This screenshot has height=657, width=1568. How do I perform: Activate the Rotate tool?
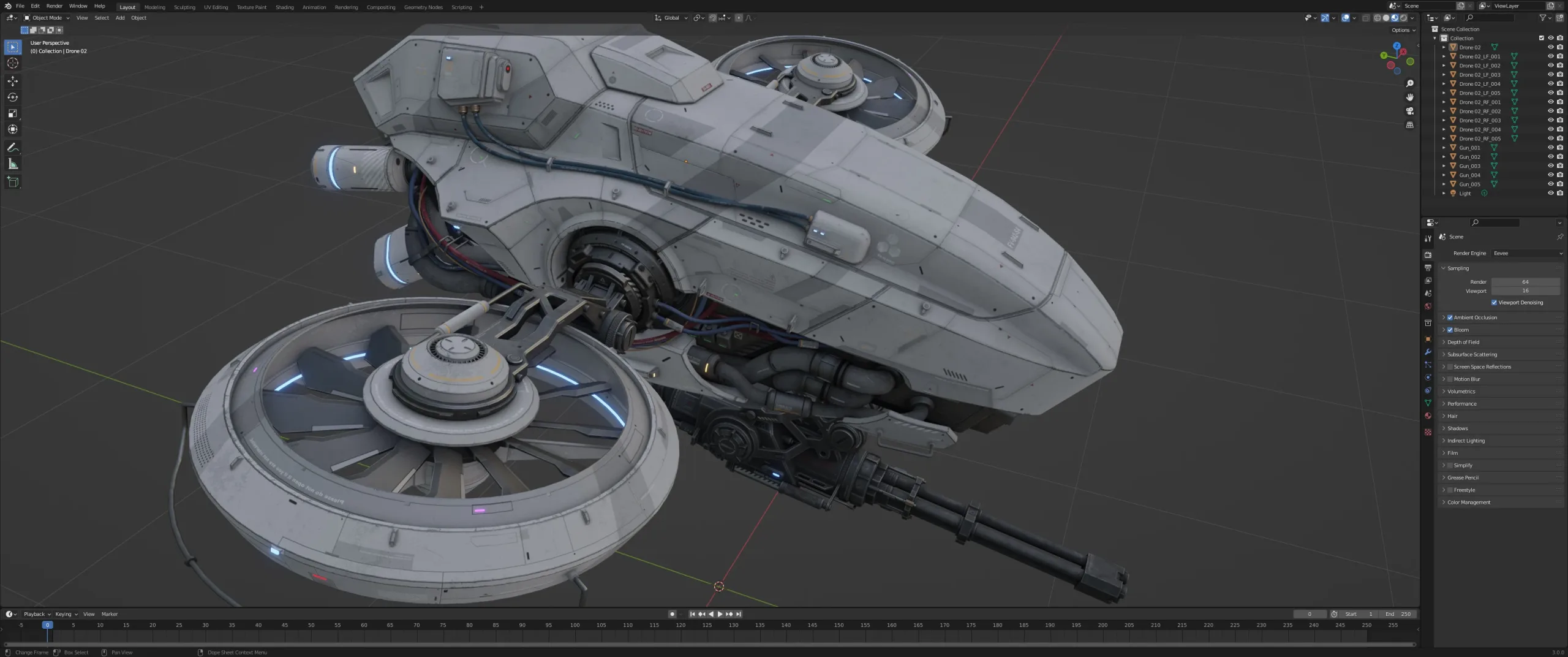click(12, 97)
